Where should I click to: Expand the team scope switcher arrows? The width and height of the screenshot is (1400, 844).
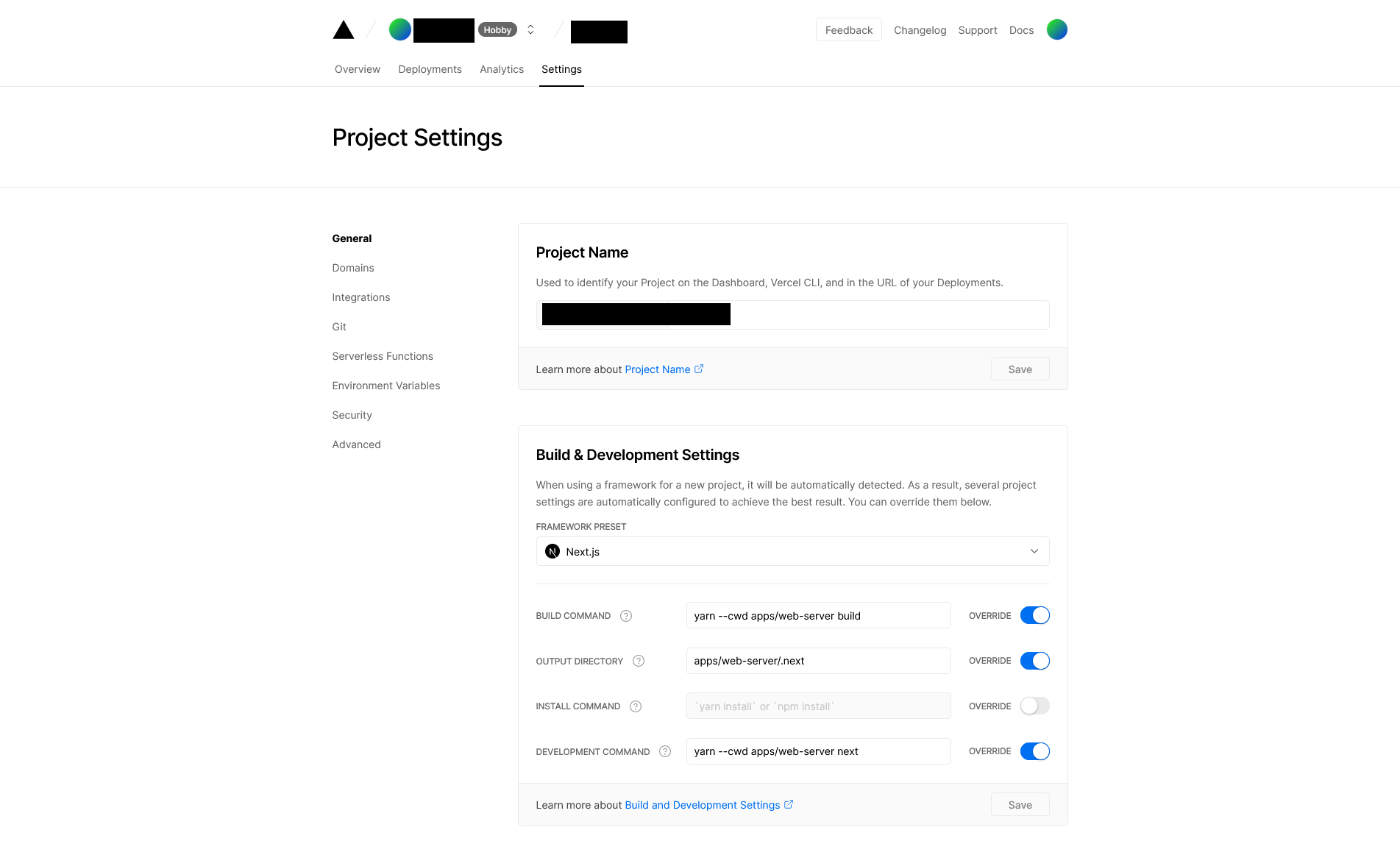click(x=530, y=29)
